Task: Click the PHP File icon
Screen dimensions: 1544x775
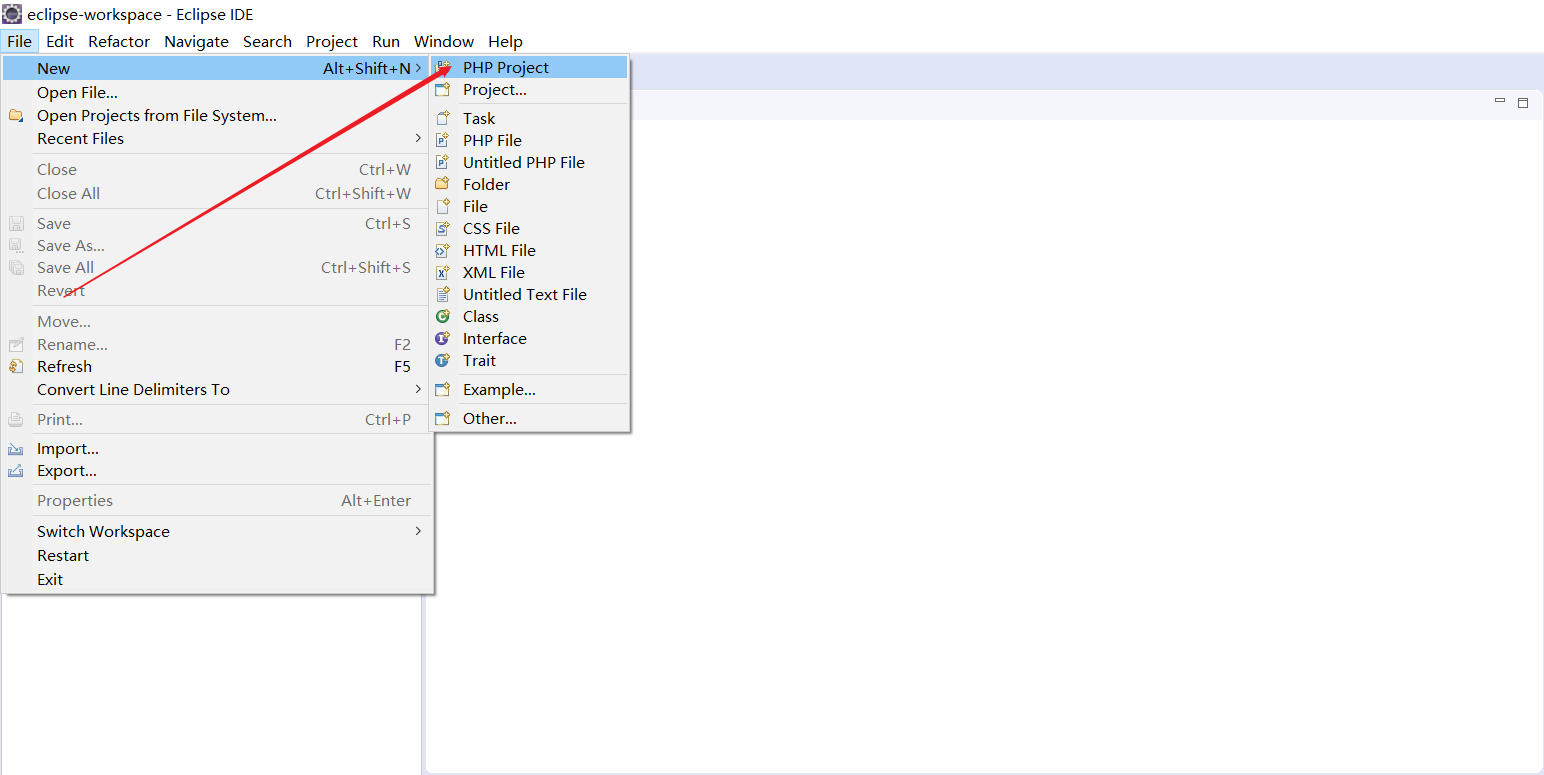Action: pyautogui.click(x=443, y=140)
